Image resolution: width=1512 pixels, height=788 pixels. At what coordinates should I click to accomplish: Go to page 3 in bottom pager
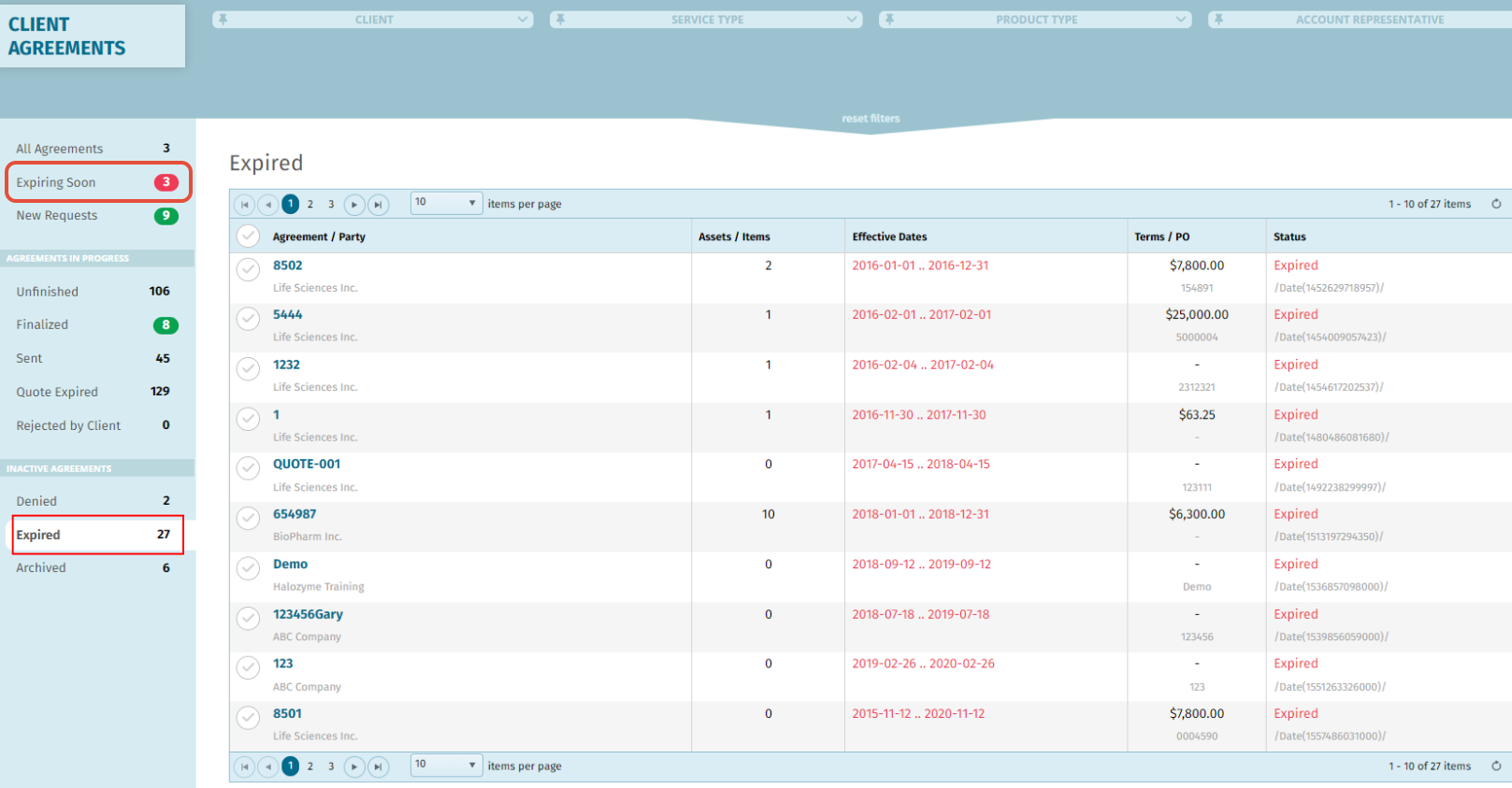(x=331, y=767)
